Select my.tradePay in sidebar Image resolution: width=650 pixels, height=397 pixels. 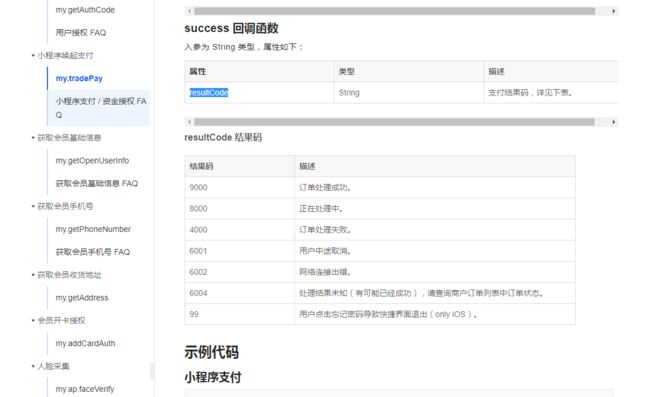pyautogui.click(x=79, y=78)
